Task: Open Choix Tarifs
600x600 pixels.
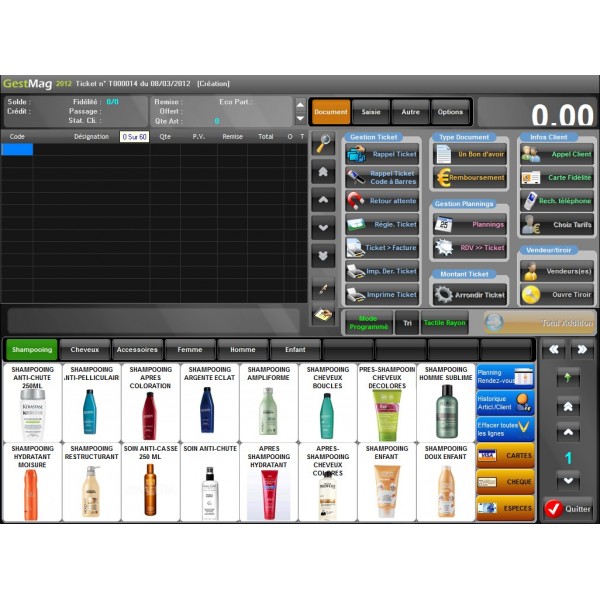Action: pyautogui.click(x=557, y=225)
